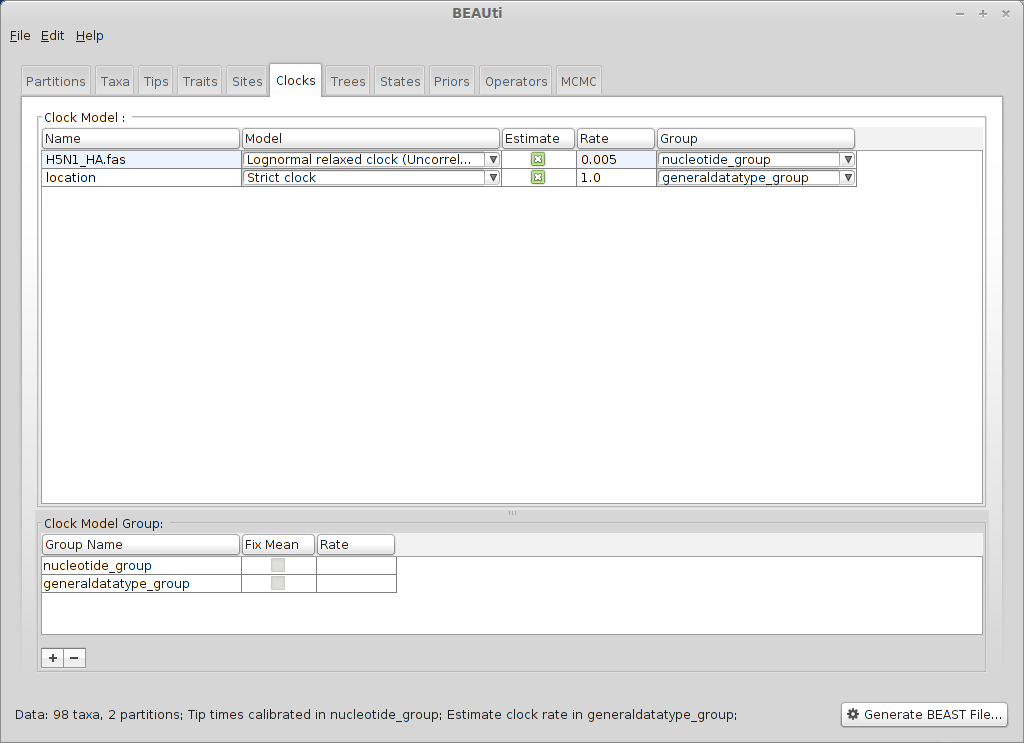The height and width of the screenshot is (743, 1024).
Task: Open the File menu
Action: click(x=20, y=35)
